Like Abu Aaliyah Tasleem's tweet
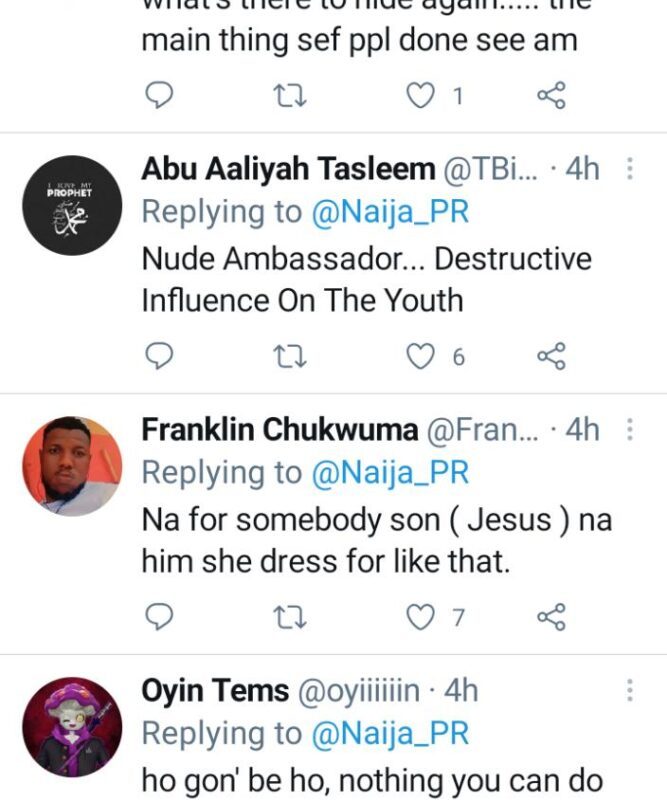Image resolution: width=667 pixels, height=800 pixels. (x=421, y=355)
